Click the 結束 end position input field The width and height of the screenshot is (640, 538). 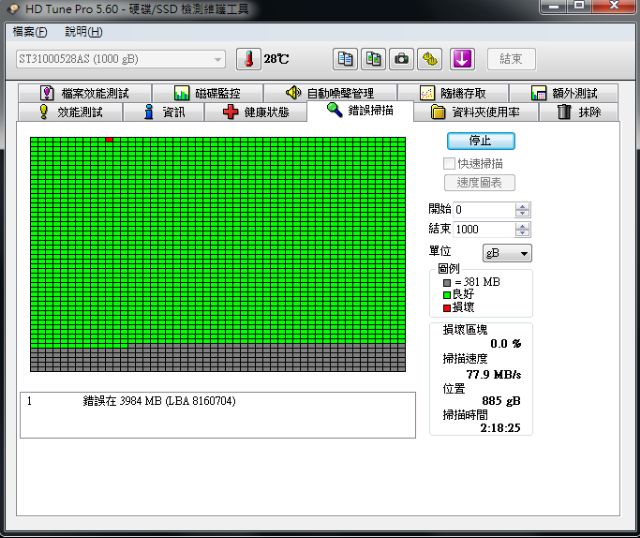484,229
